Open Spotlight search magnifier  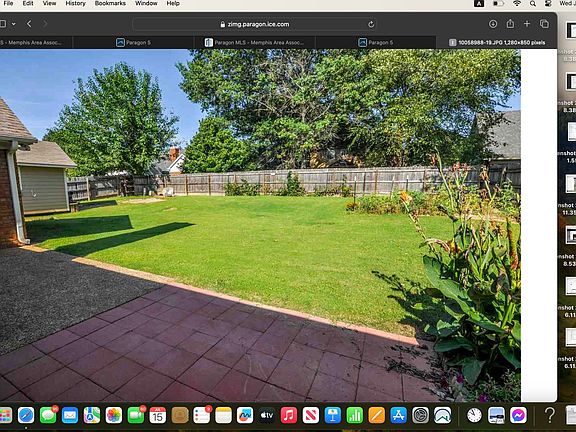[x=533, y=3]
